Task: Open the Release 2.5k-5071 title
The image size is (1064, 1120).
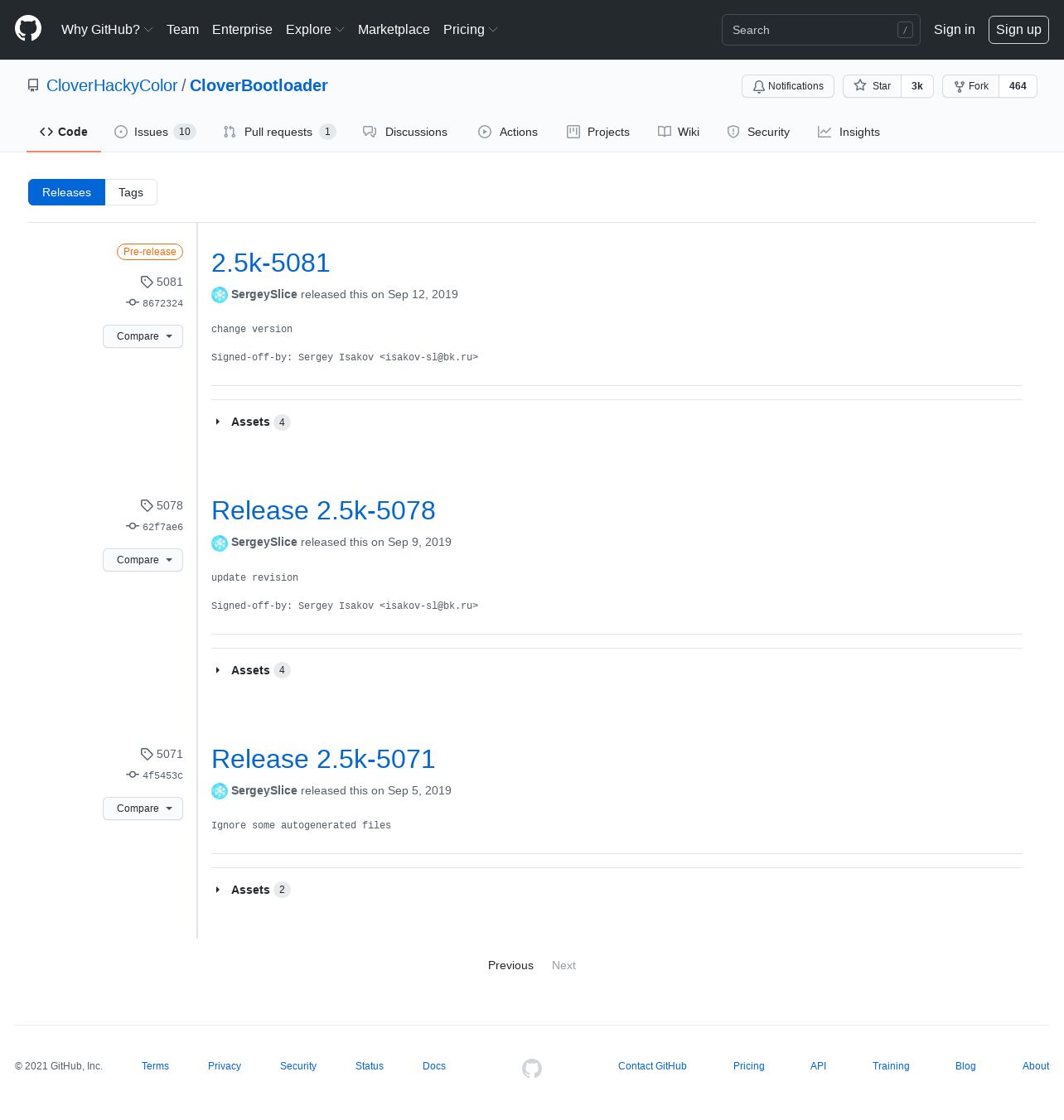Action: (x=323, y=759)
